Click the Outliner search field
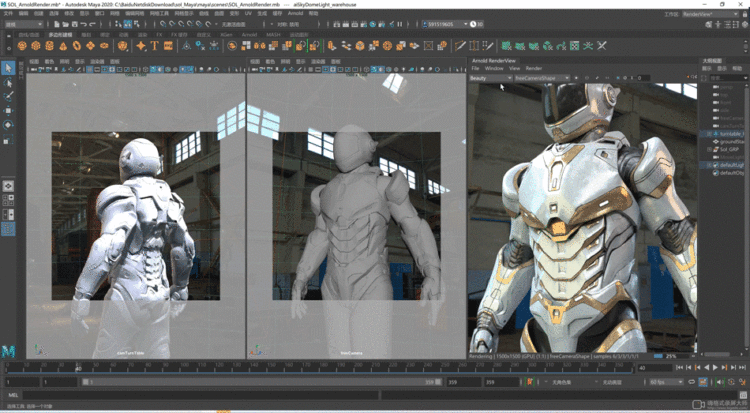Viewport: 750px width, 413px height. point(728,78)
